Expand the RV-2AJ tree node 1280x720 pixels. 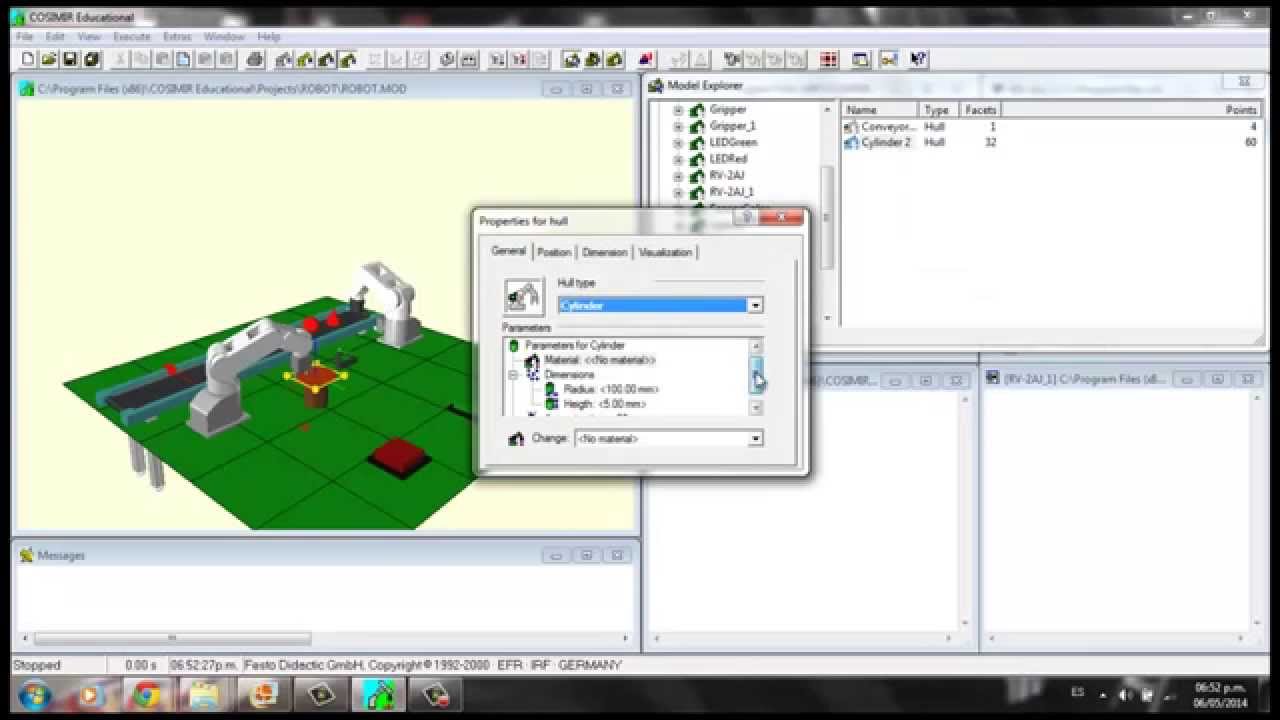tap(678, 176)
